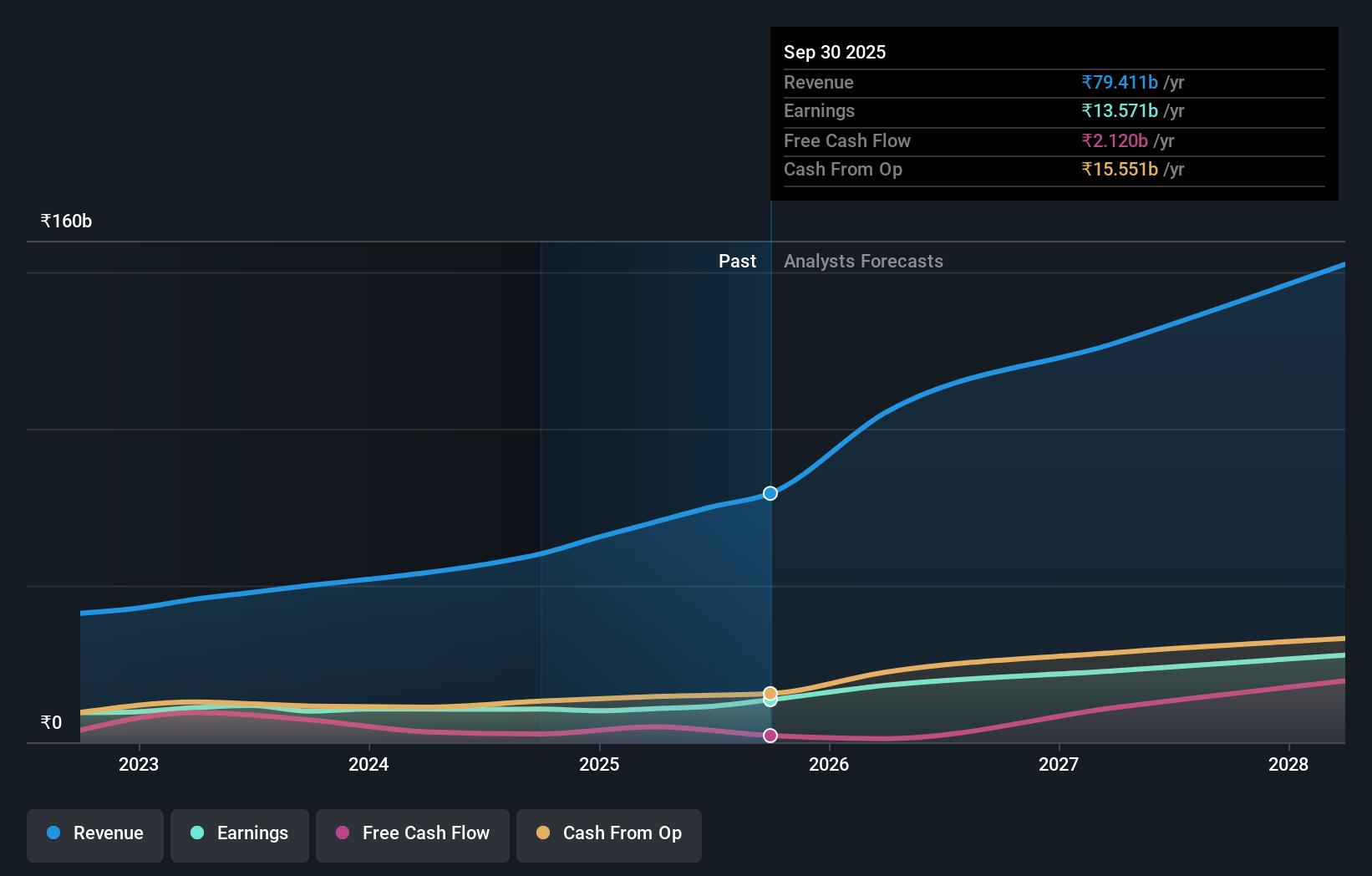Screen dimensions: 1372x876
Task: Click the pink Free Cash Flow legend dot
Action: click(342, 833)
